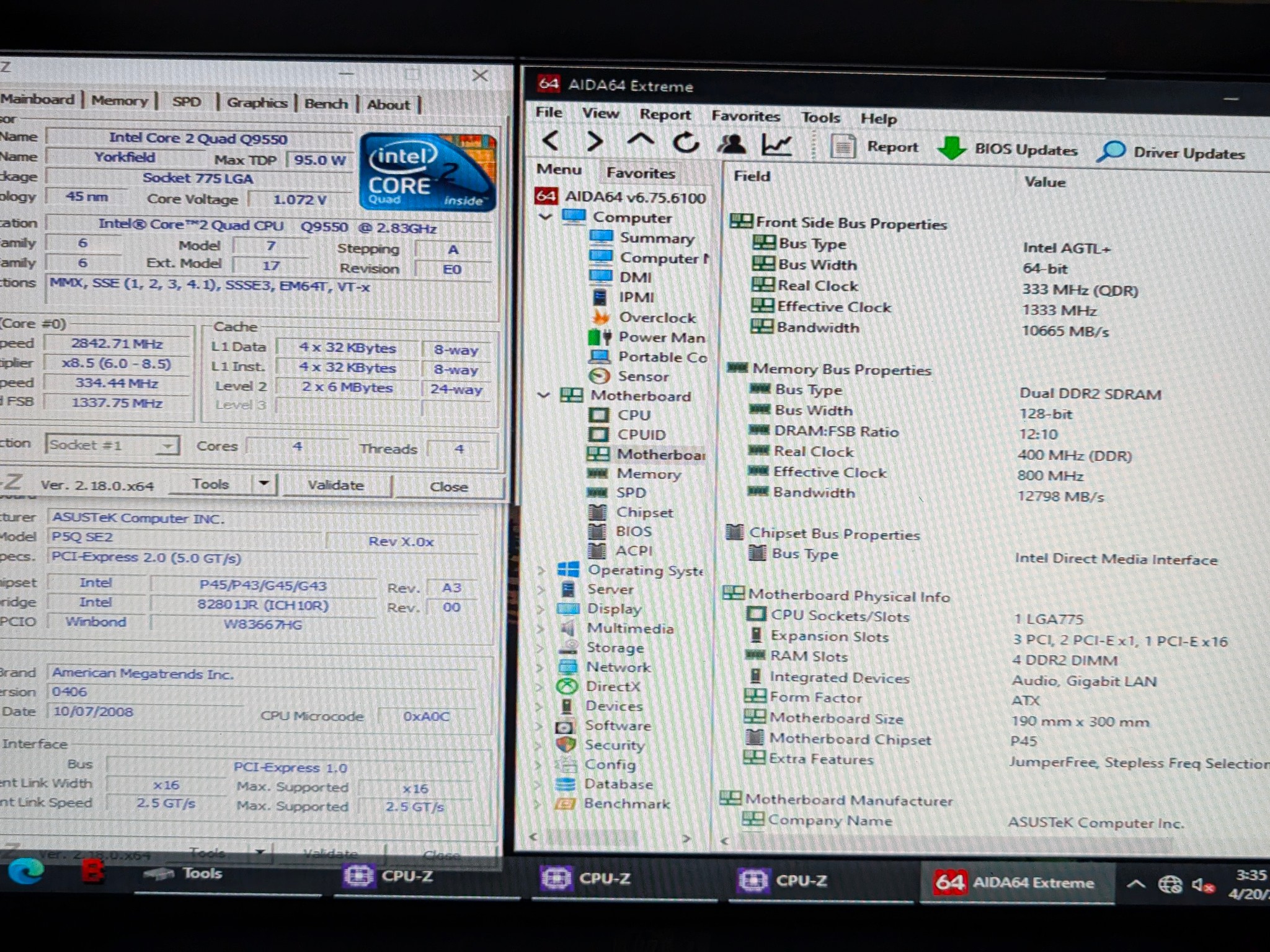Expand the Network tree node

pyautogui.click(x=540, y=667)
